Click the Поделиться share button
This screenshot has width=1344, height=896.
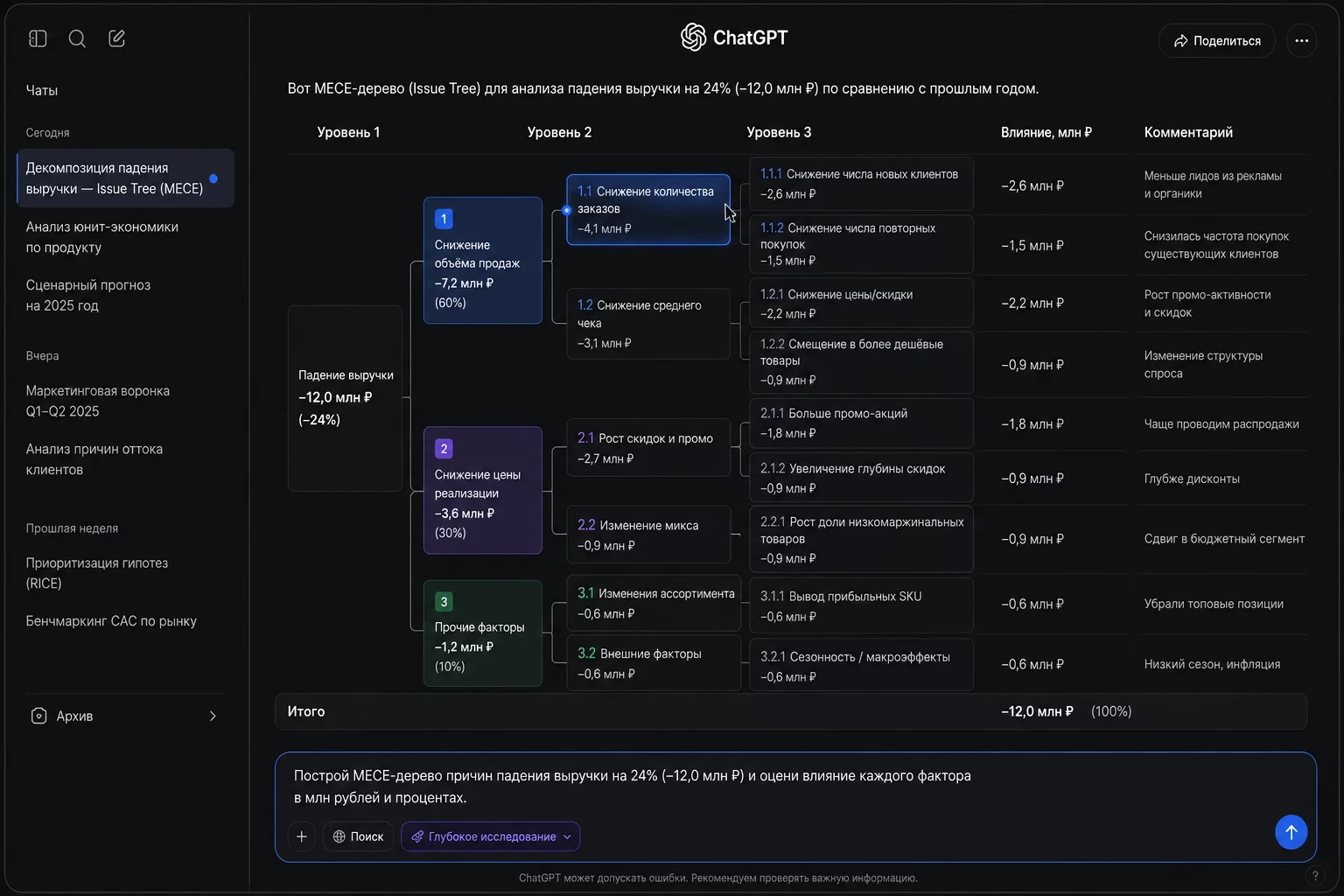tap(1217, 41)
